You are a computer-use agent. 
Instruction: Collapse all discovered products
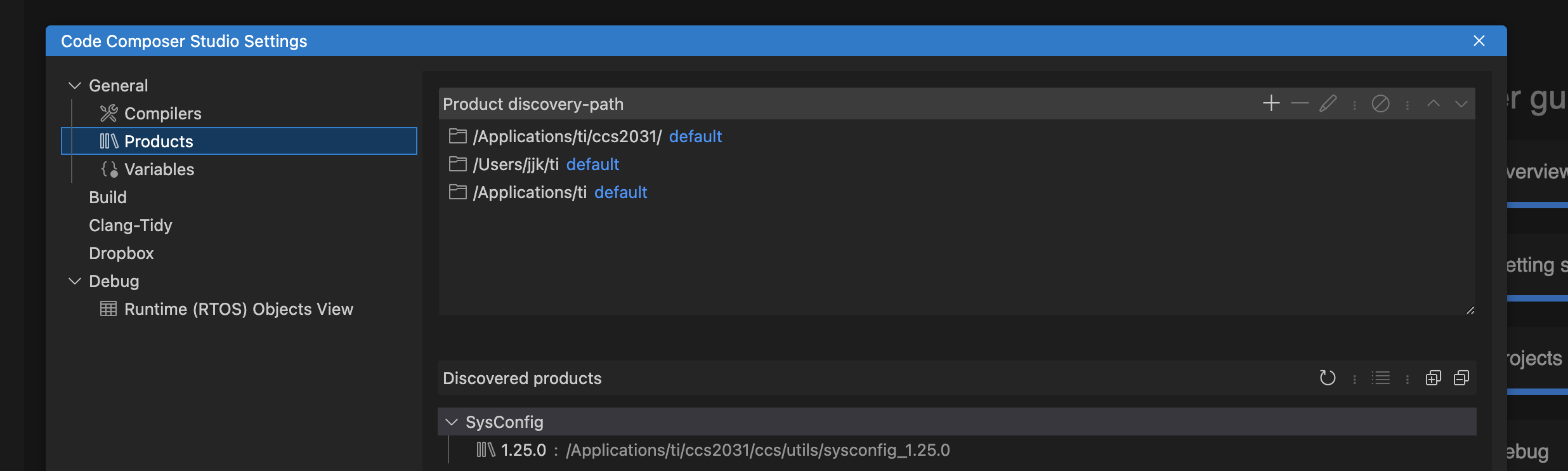coord(1461,378)
